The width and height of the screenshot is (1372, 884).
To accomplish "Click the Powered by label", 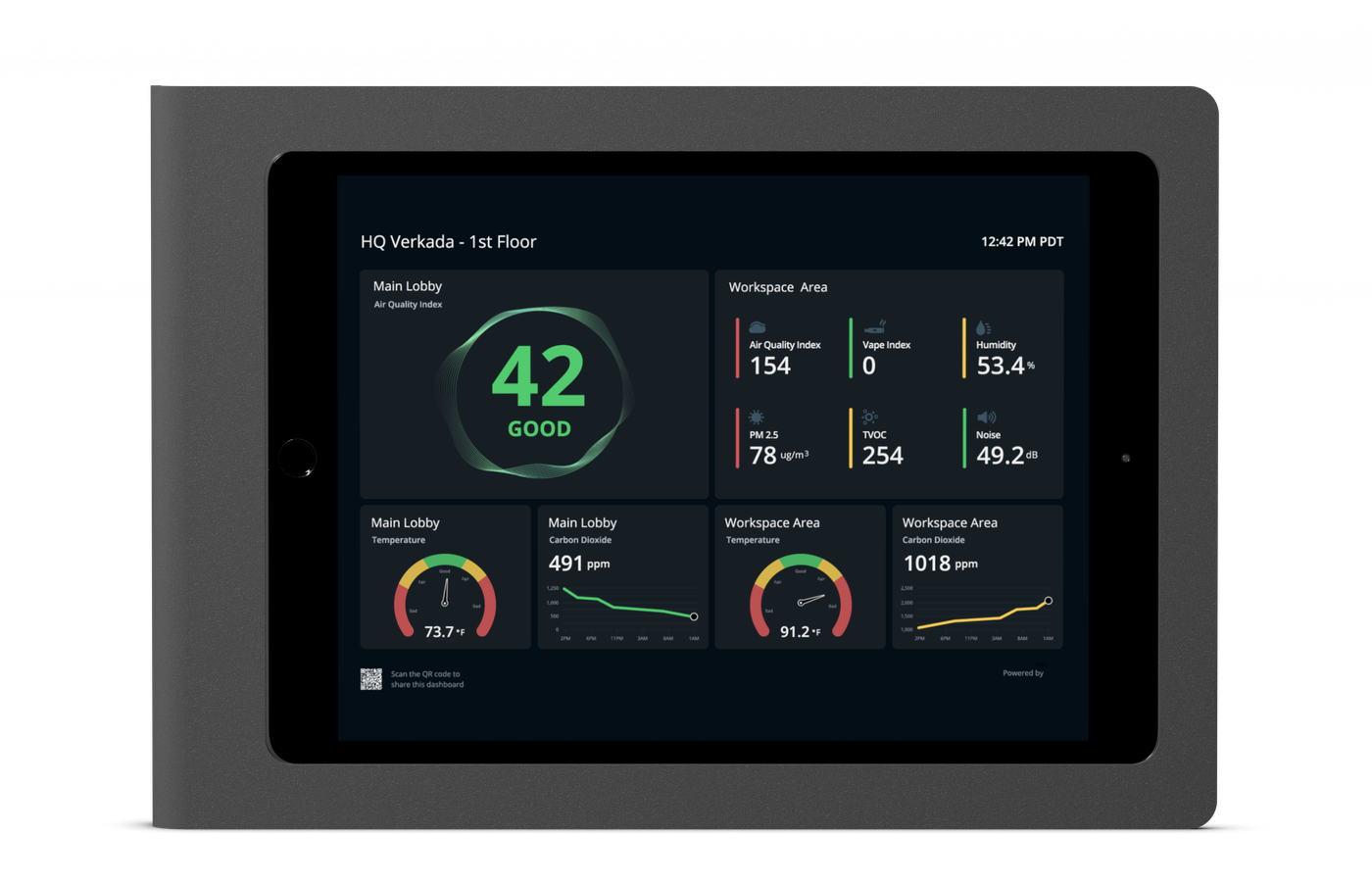I will pyautogui.click(x=1023, y=673).
